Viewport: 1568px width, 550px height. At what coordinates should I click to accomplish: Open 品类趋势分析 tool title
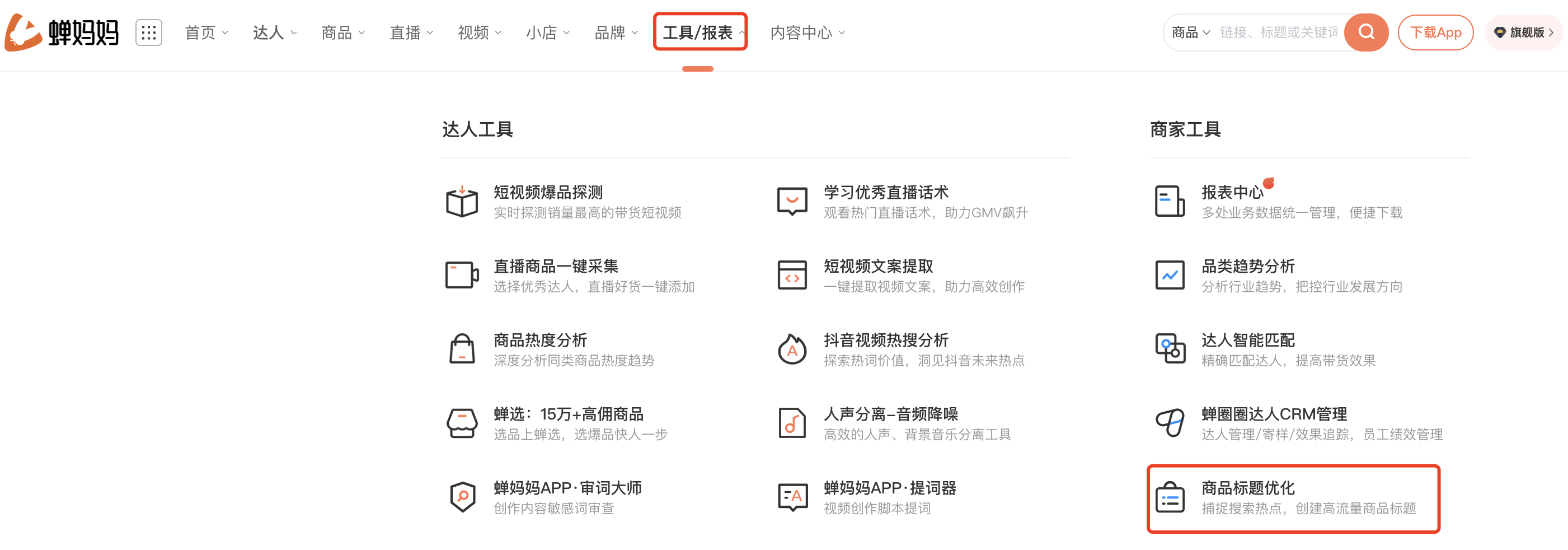1248,266
